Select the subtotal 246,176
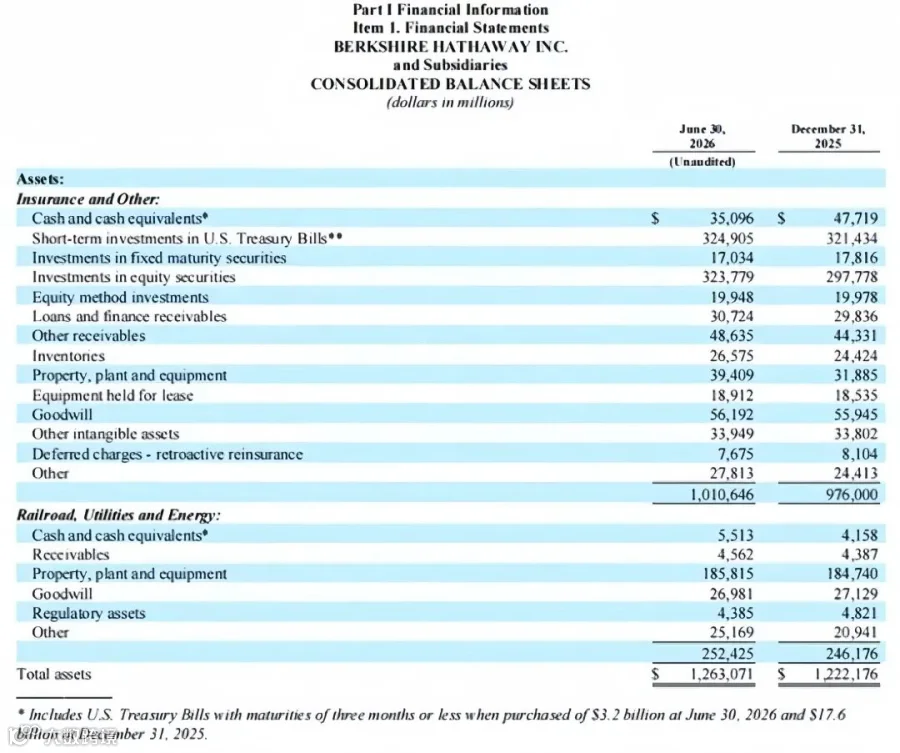This screenshot has height=753, width=900. (x=852, y=654)
